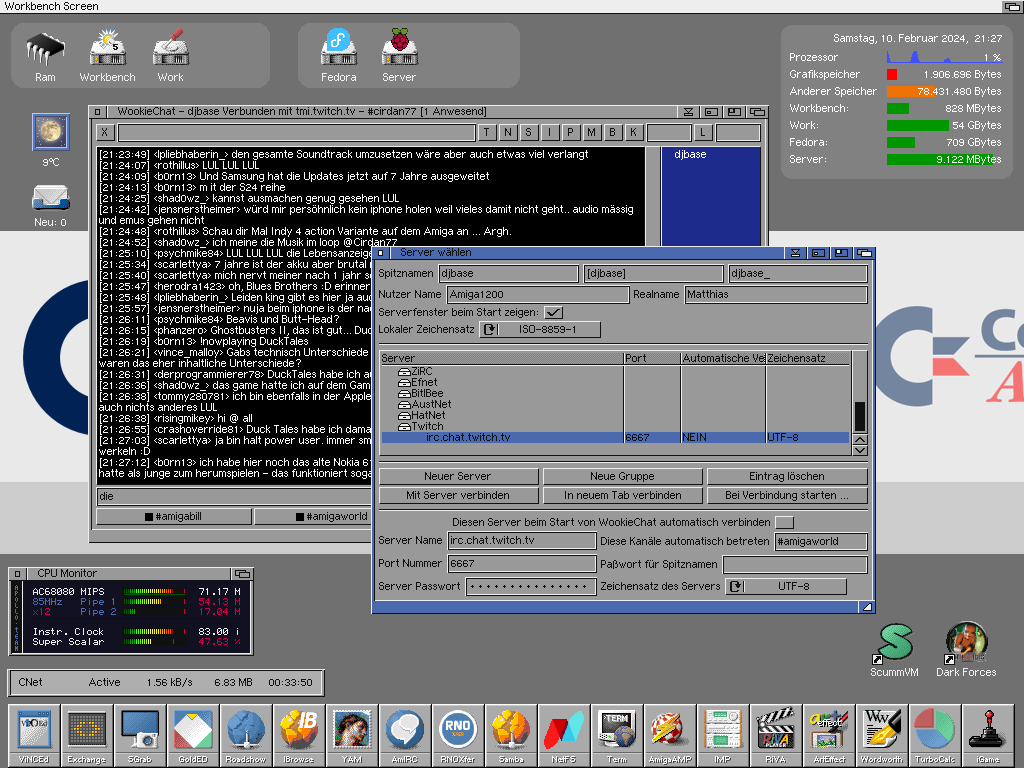Collapse the Twitch server group
Screen dimensions: 1024x768
point(404,426)
